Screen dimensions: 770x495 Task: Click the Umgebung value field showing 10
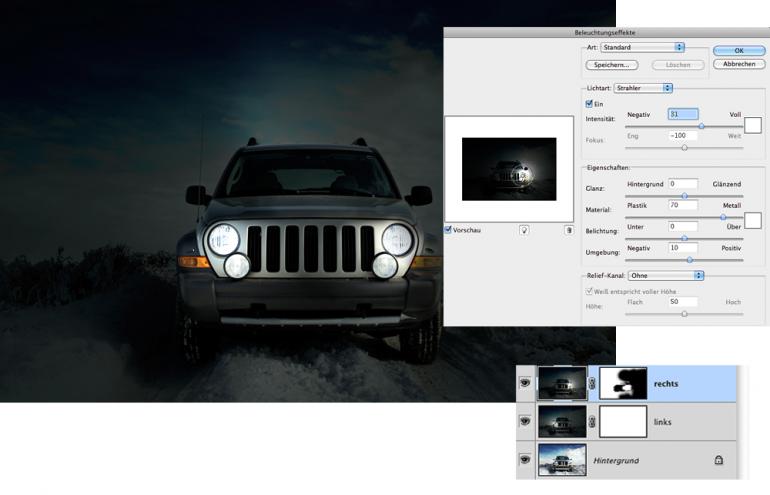coord(683,248)
